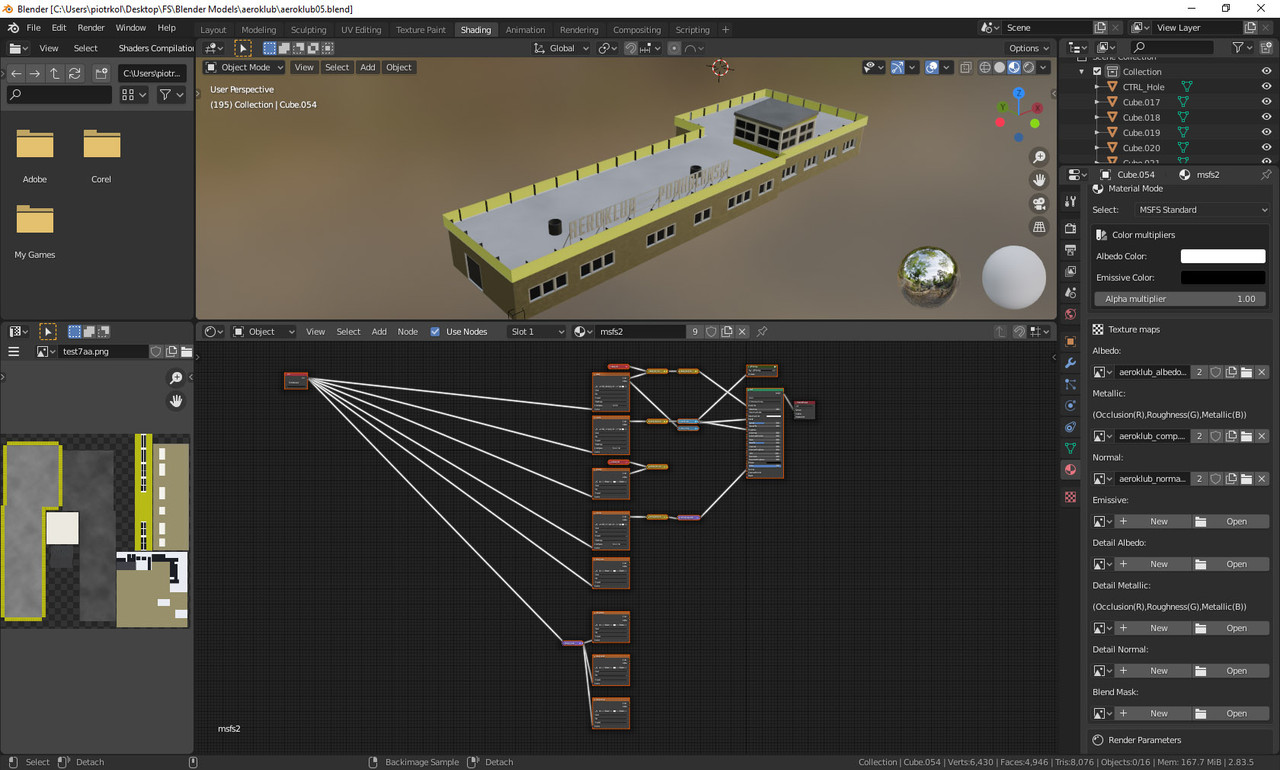Unlink the Albedo texture with X icon
Image resolution: width=1280 pixels, height=770 pixels.
click(x=1262, y=372)
